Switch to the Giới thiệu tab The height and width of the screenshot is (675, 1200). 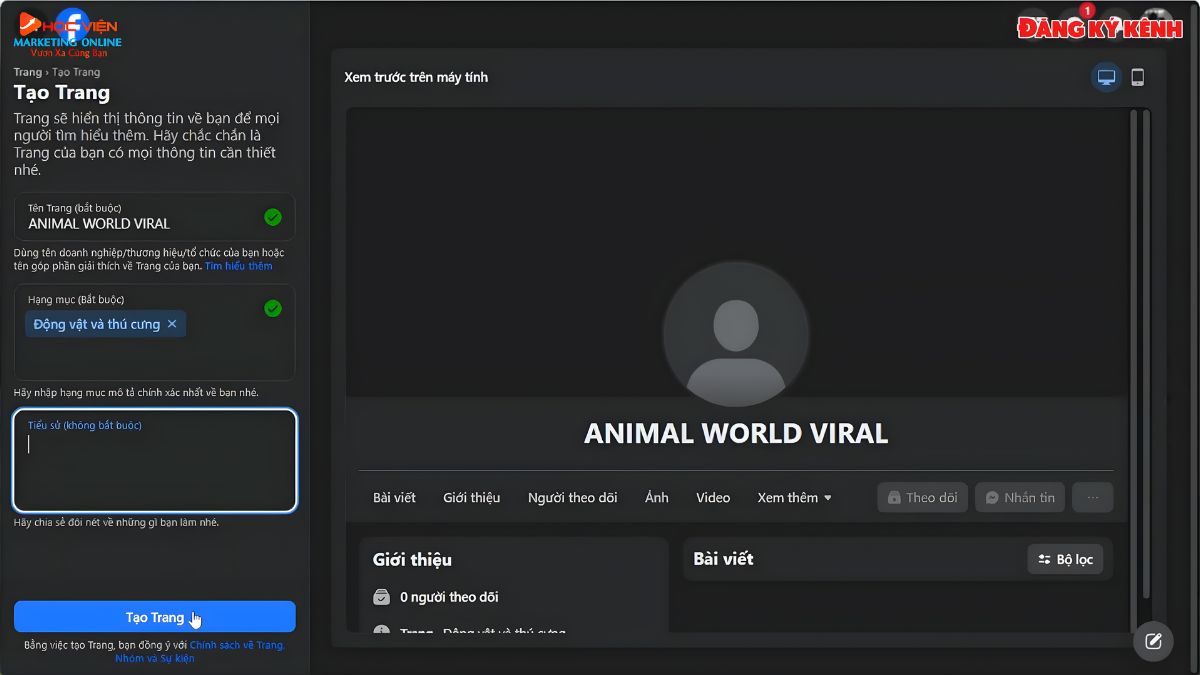[471, 497]
